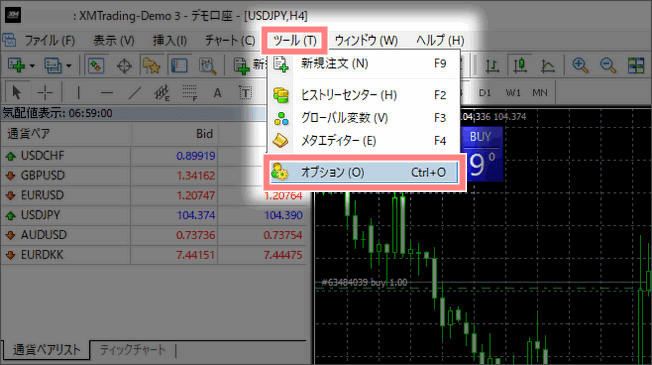Choose メタエディター (E) menu entry
This screenshot has height=365, width=652.
pos(363,141)
